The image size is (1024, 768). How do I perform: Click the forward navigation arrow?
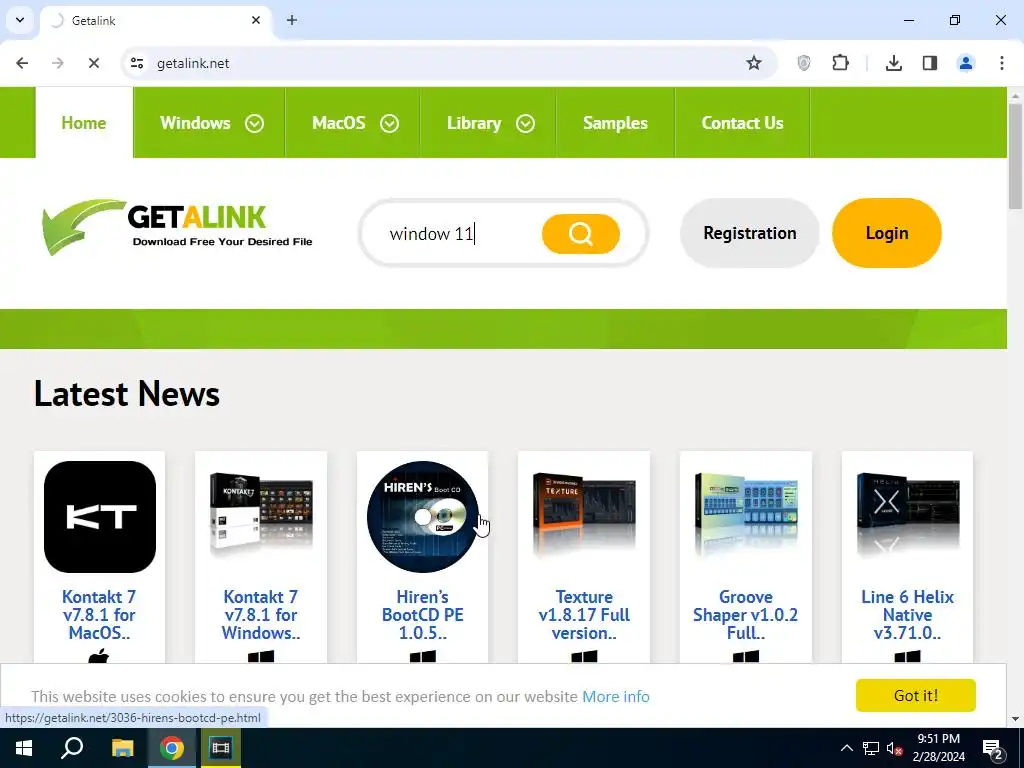(x=57, y=63)
